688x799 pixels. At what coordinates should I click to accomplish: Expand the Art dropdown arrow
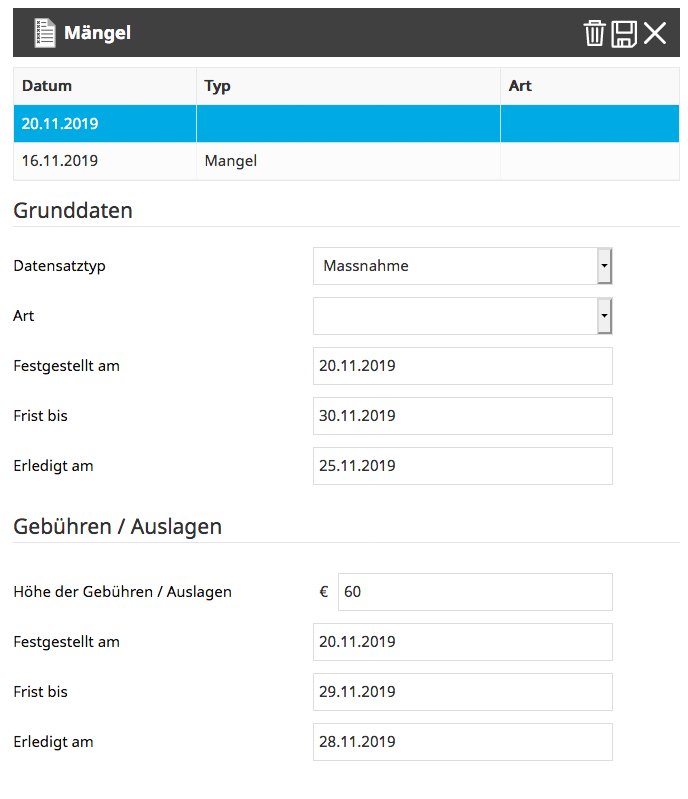tap(604, 316)
